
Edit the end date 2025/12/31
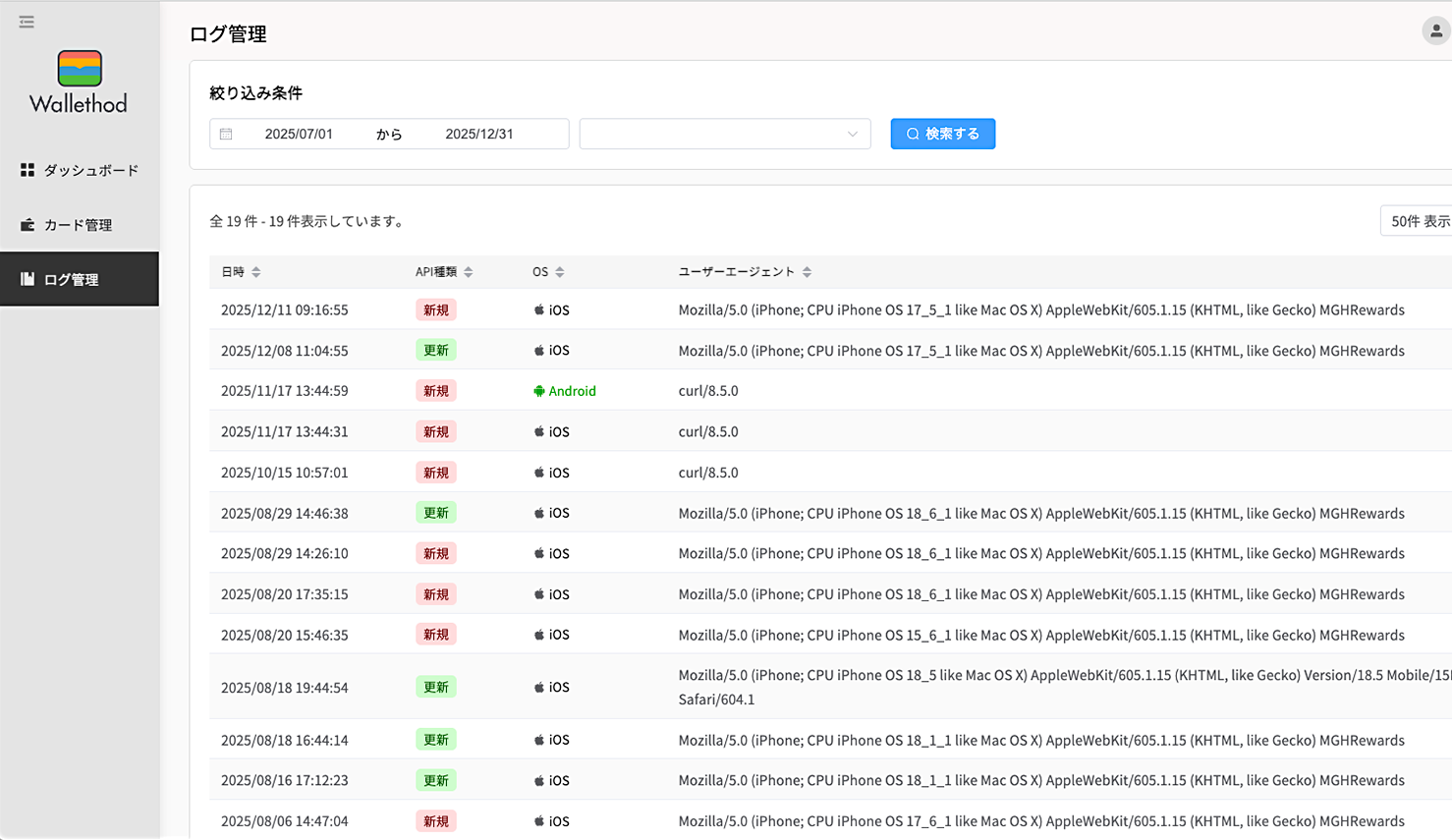point(479,135)
